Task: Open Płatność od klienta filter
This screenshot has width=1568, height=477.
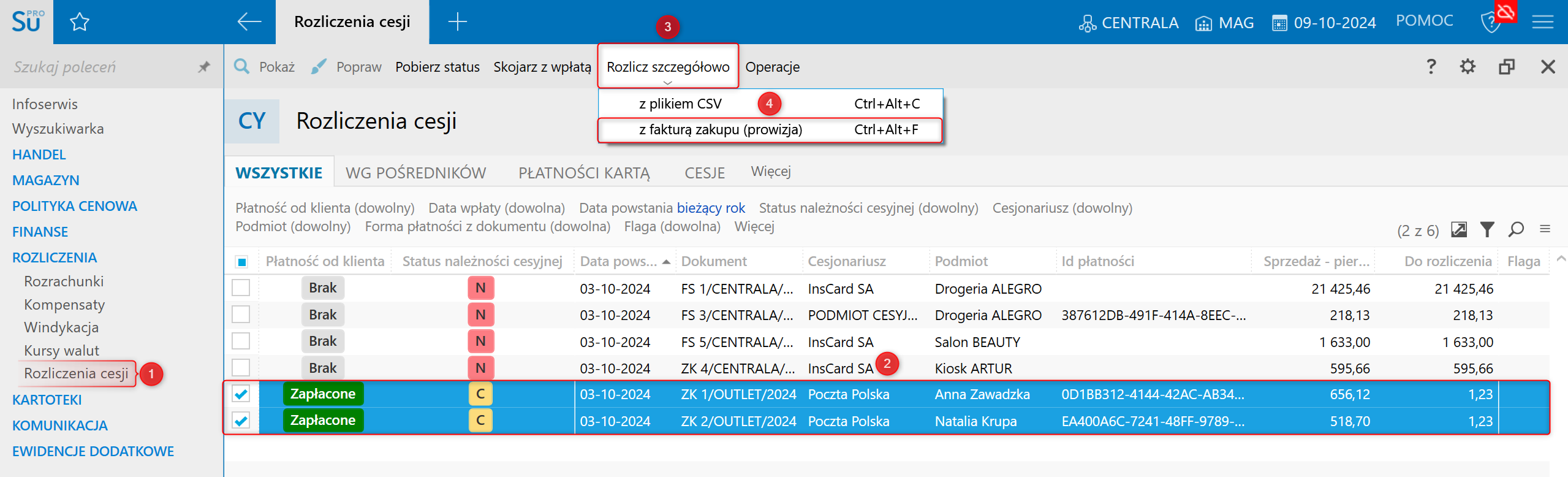Action: [x=325, y=208]
